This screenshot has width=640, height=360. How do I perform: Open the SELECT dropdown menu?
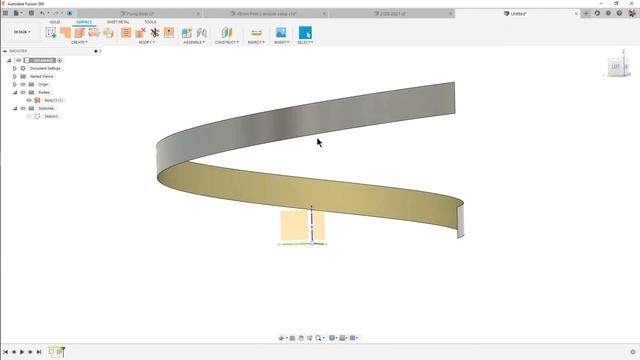(x=305, y=42)
